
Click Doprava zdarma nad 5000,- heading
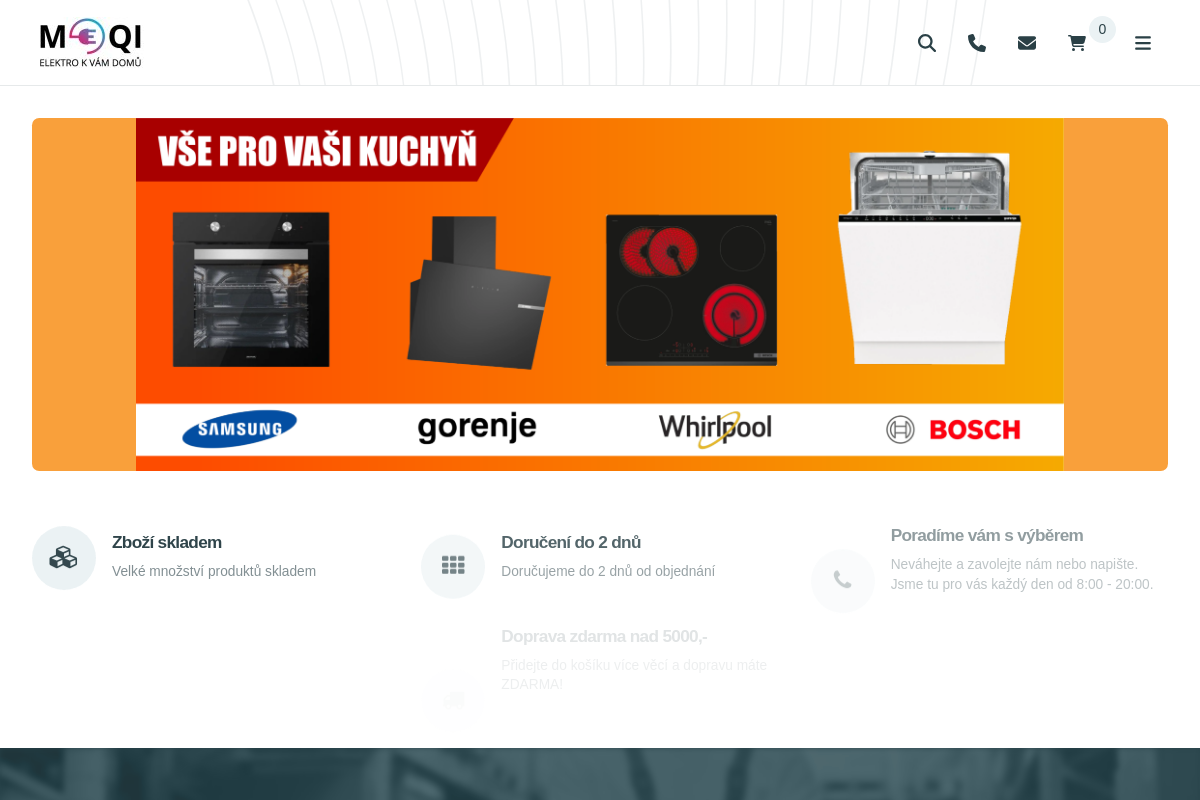tap(604, 636)
